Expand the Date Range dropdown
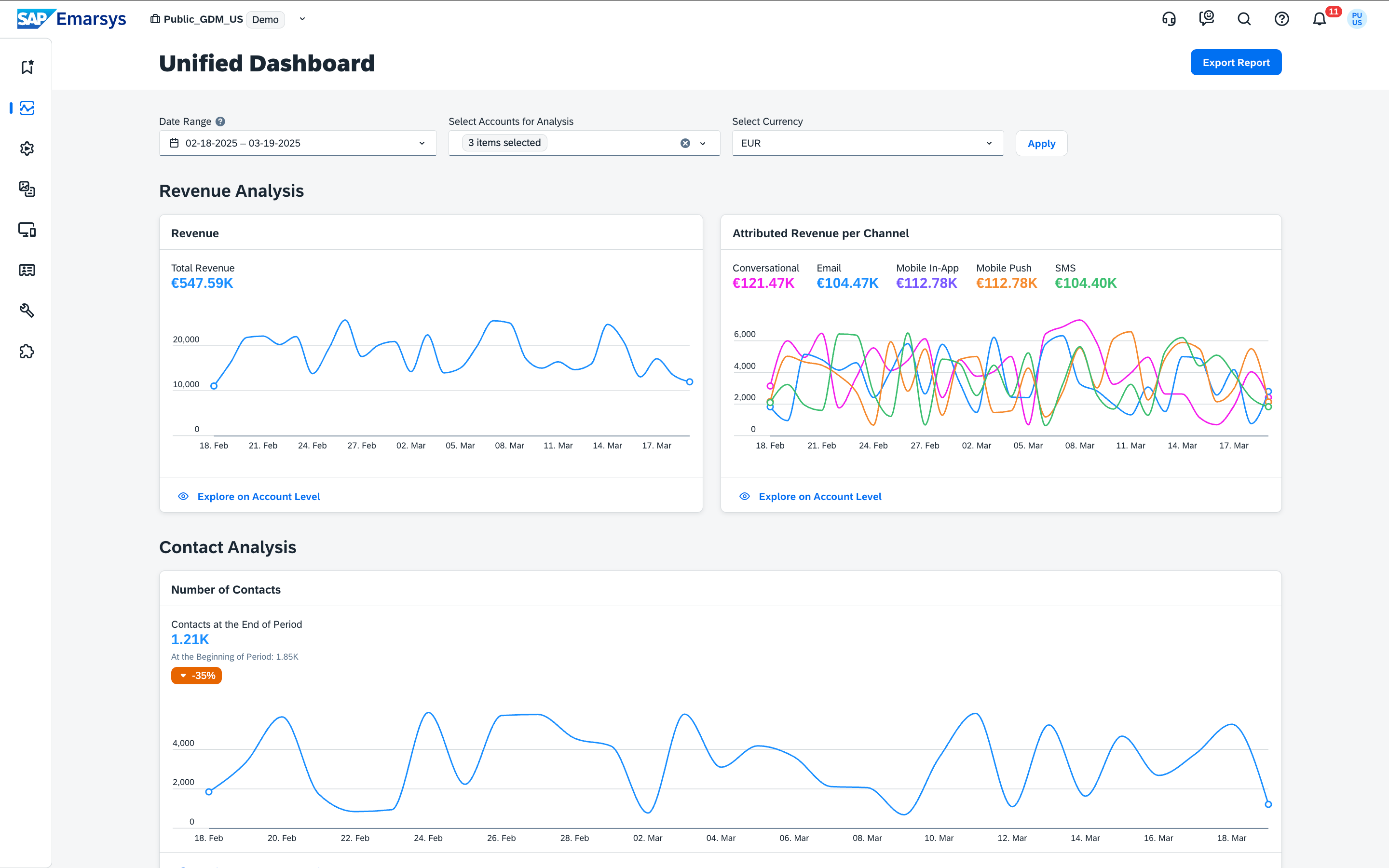1389x868 pixels. [x=422, y=144]
